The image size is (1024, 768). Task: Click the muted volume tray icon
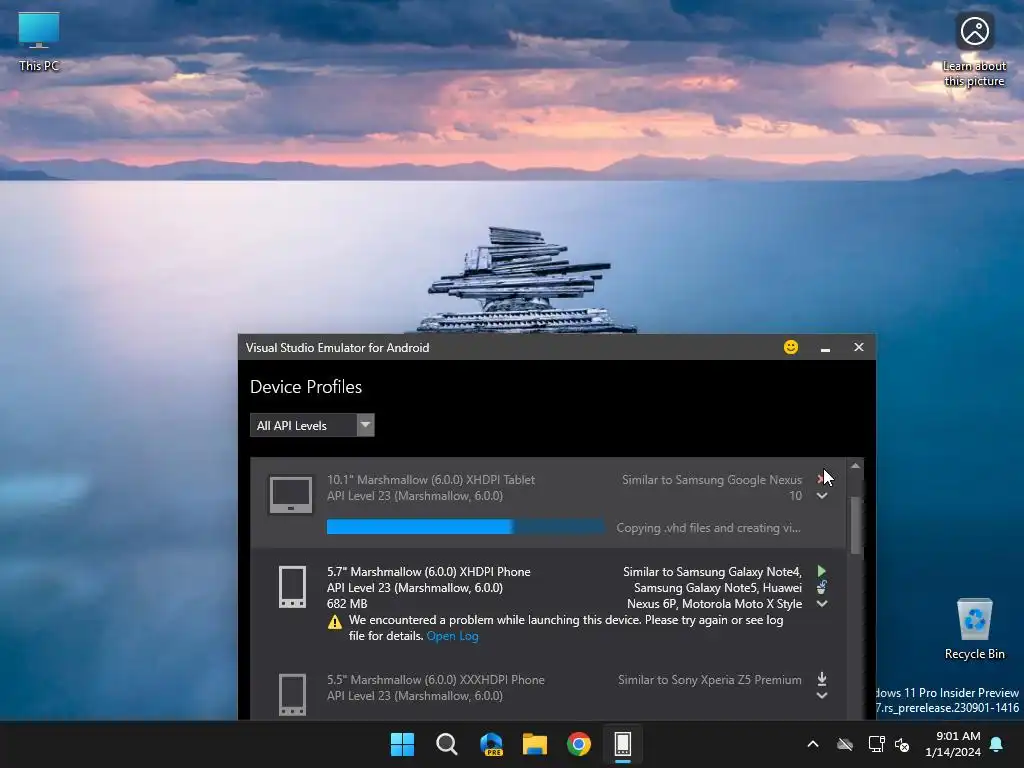click(903, 744)
